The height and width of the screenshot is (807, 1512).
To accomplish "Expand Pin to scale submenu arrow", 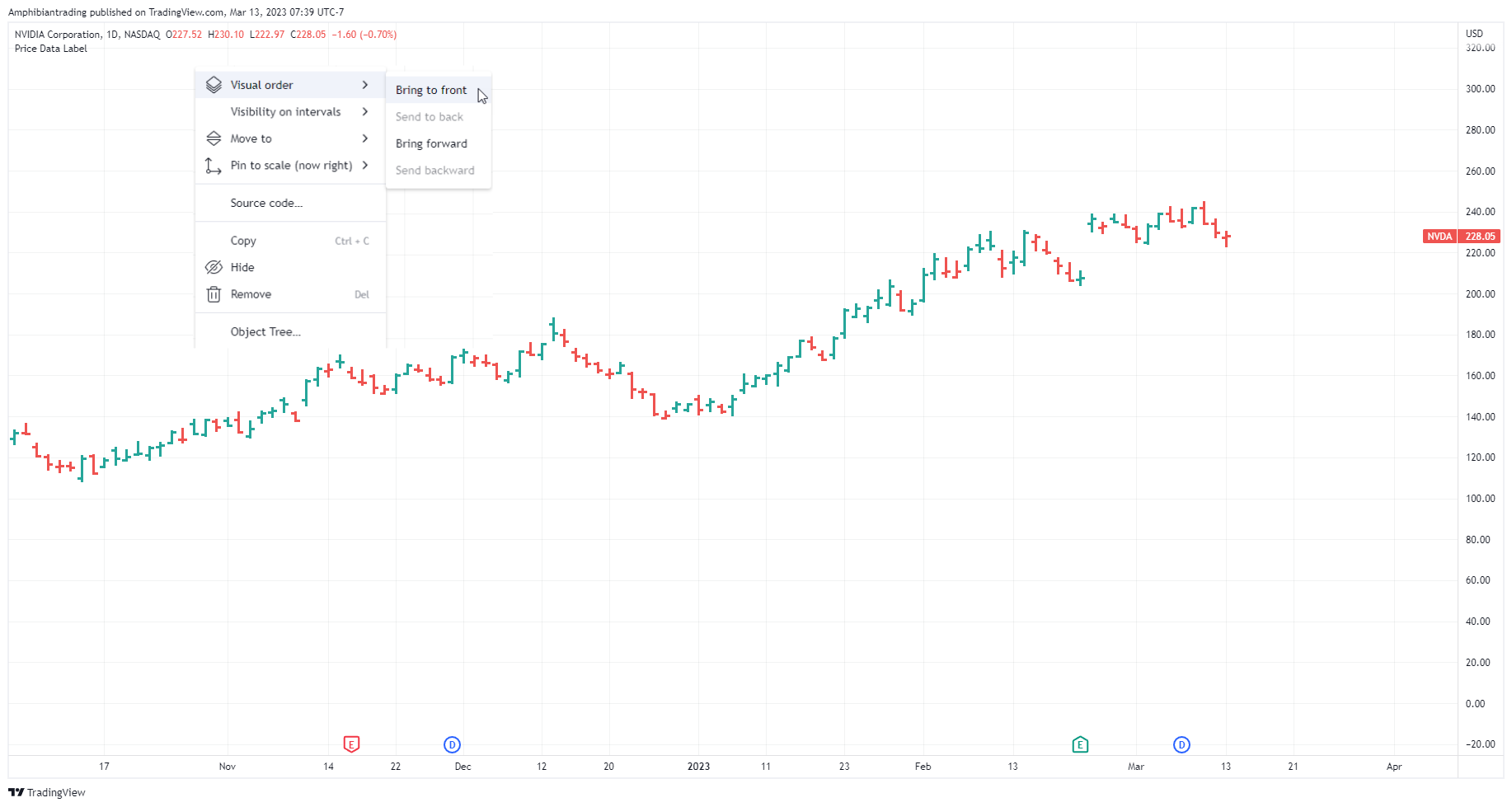I will click(x=365, y=165).
